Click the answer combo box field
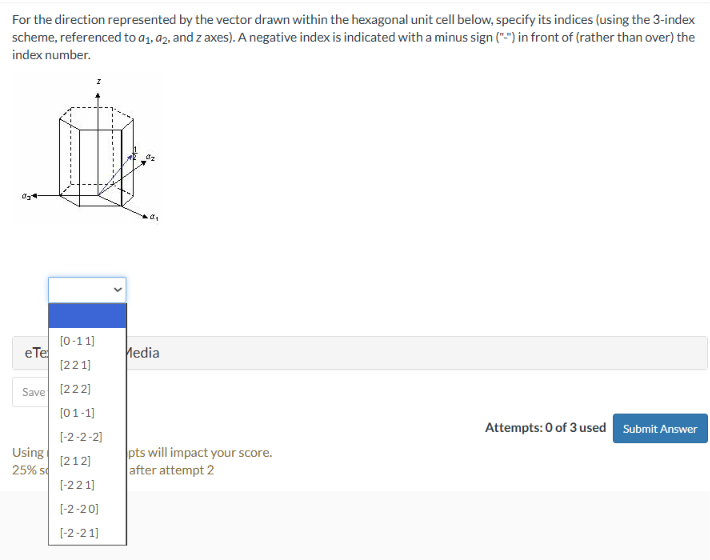Screen dimensions: 710x560 tap(87, 289)
